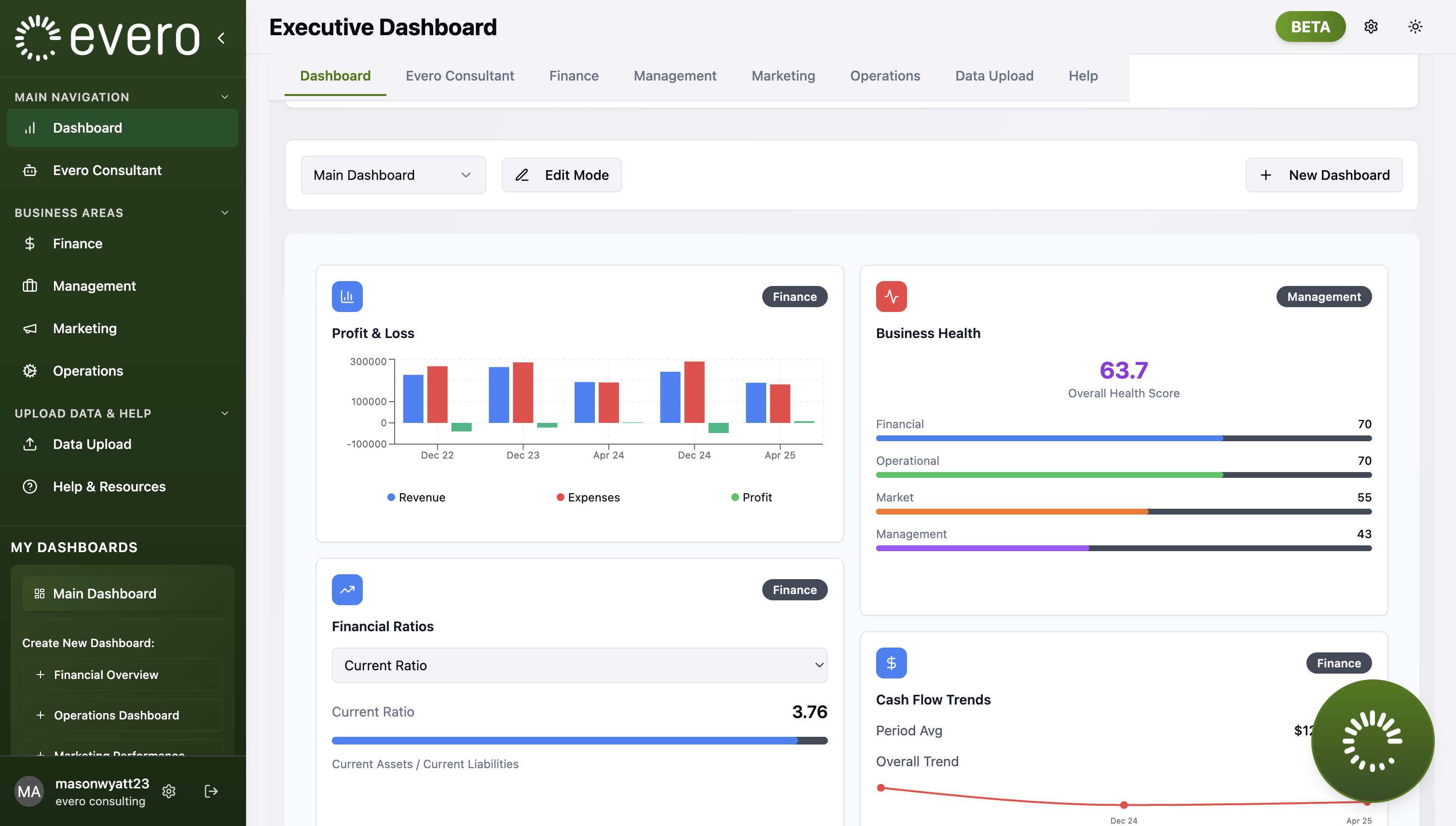
Task: Collapse the sidebar with chevron arrow
Action: point(221,38)
